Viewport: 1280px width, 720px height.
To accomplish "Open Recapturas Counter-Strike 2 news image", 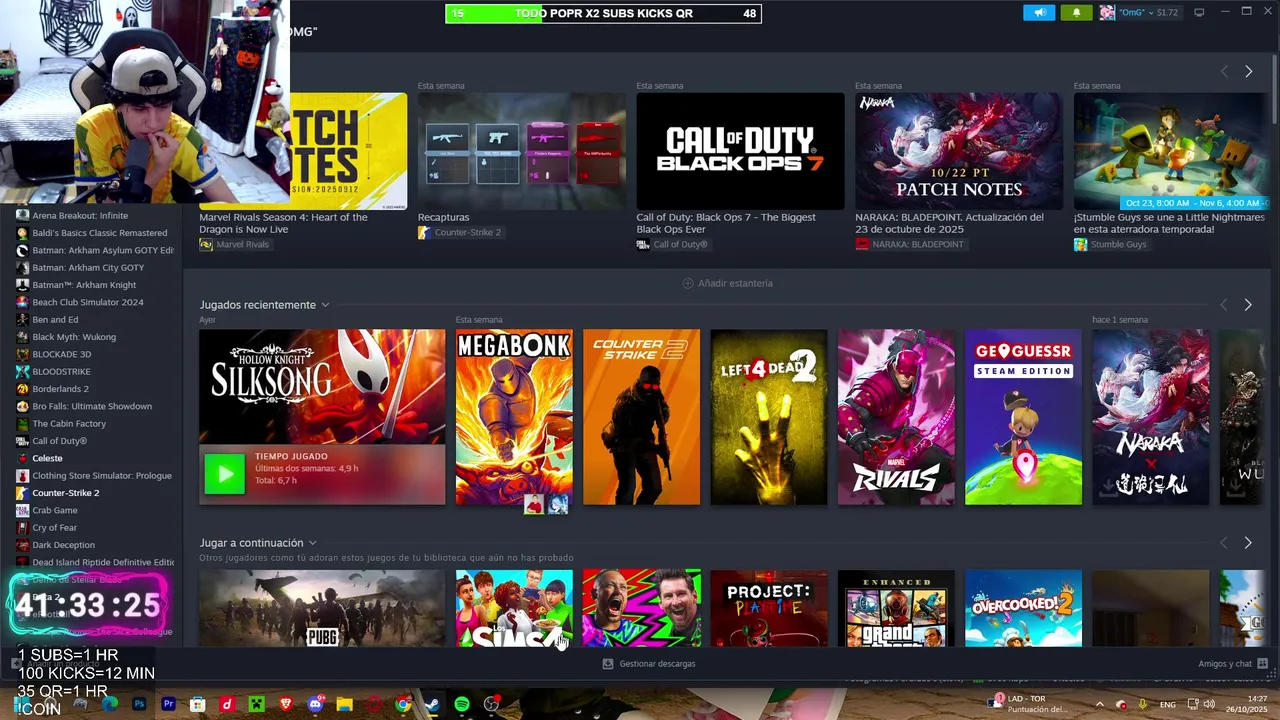I will tap(522, 151).
